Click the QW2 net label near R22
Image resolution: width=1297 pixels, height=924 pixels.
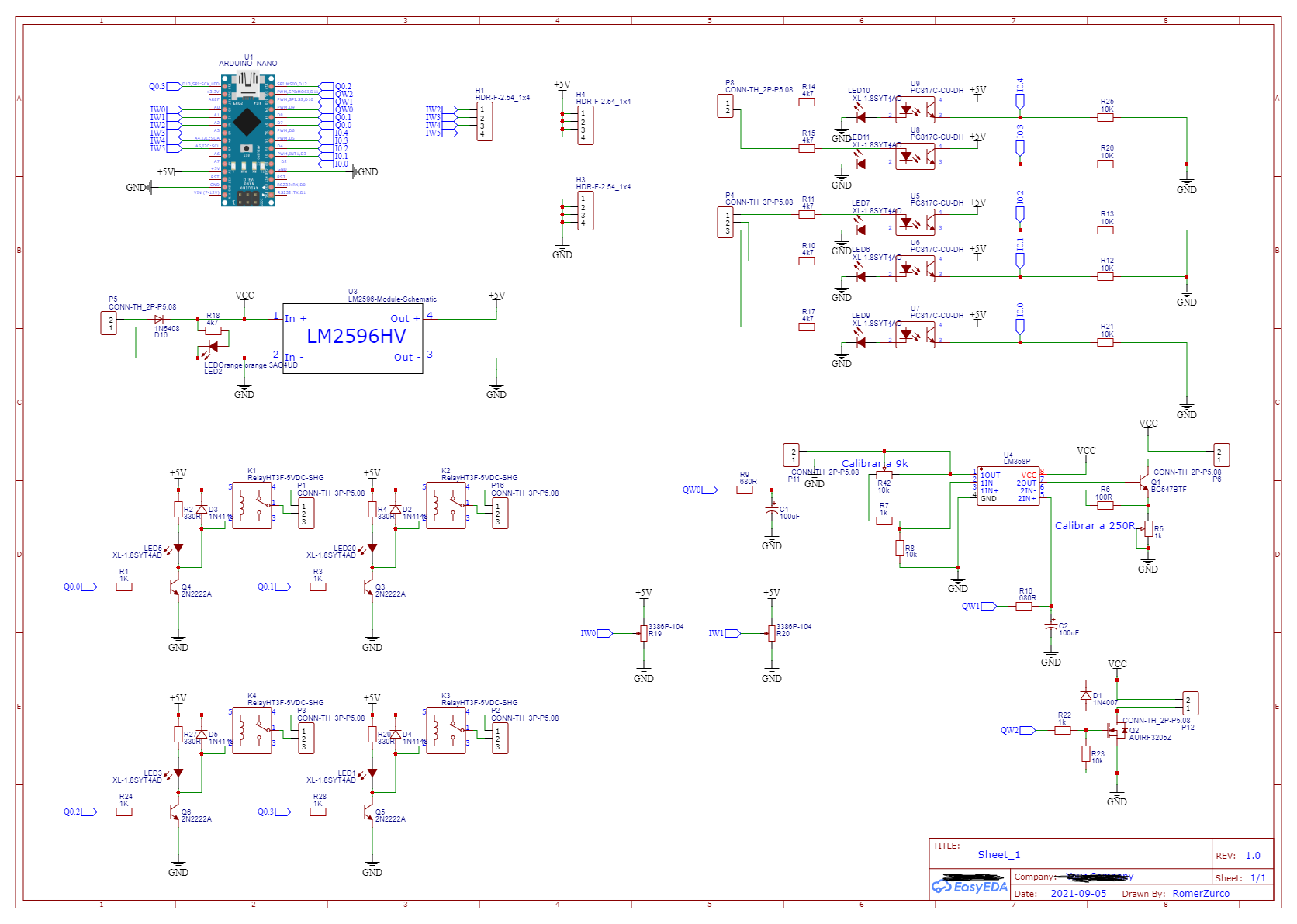(1018, 730)
